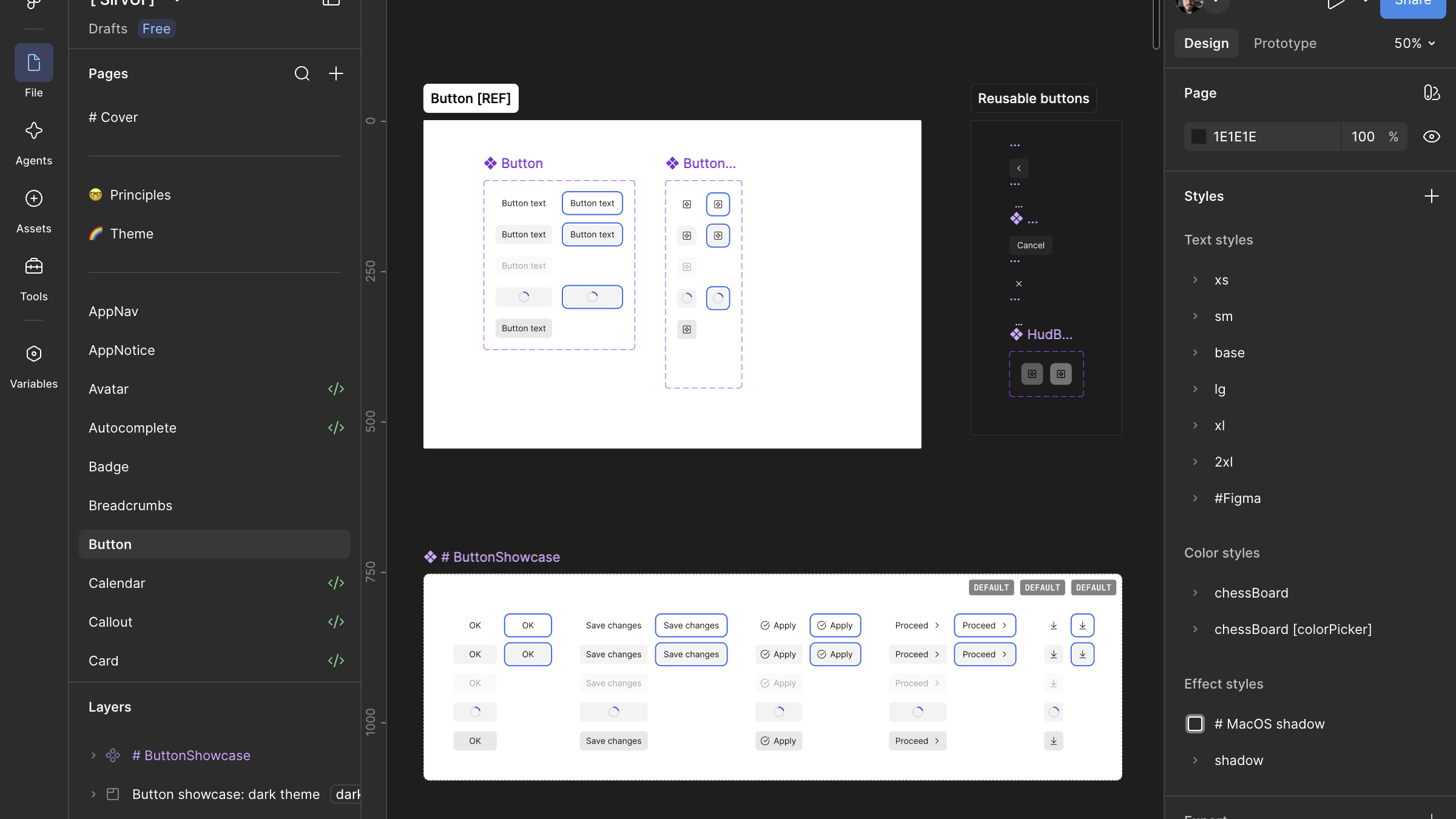Search pages with magnifier icon
This screenshot has width=1456, height=819.
pos(302,73)
